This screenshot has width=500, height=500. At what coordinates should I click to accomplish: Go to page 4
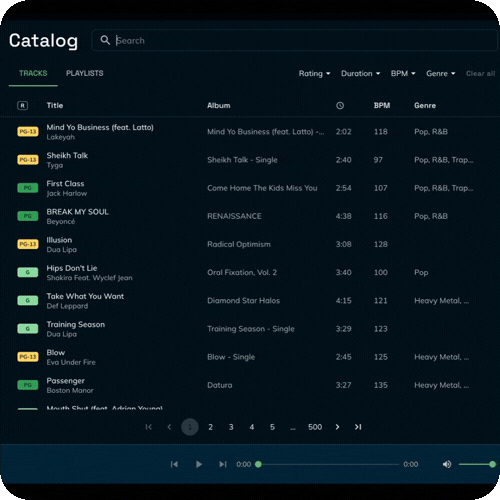252,427
